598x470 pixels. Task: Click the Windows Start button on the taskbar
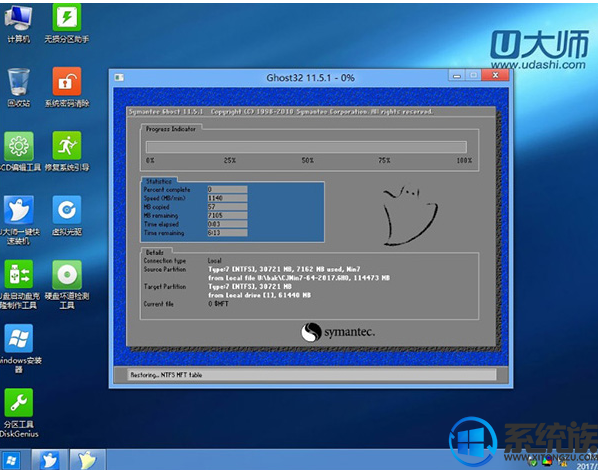(x=11, y=460)
